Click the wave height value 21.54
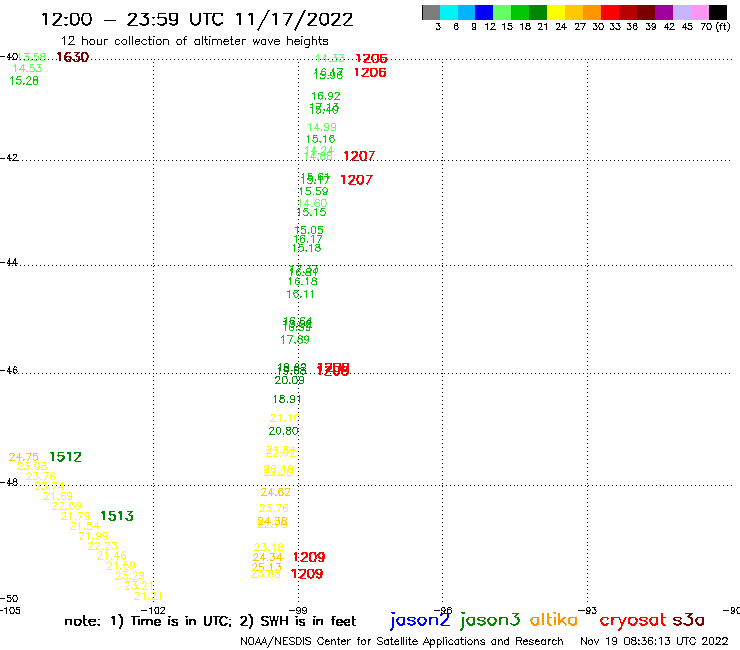Viewport: 740px width, 650px height. coord(85,526)
